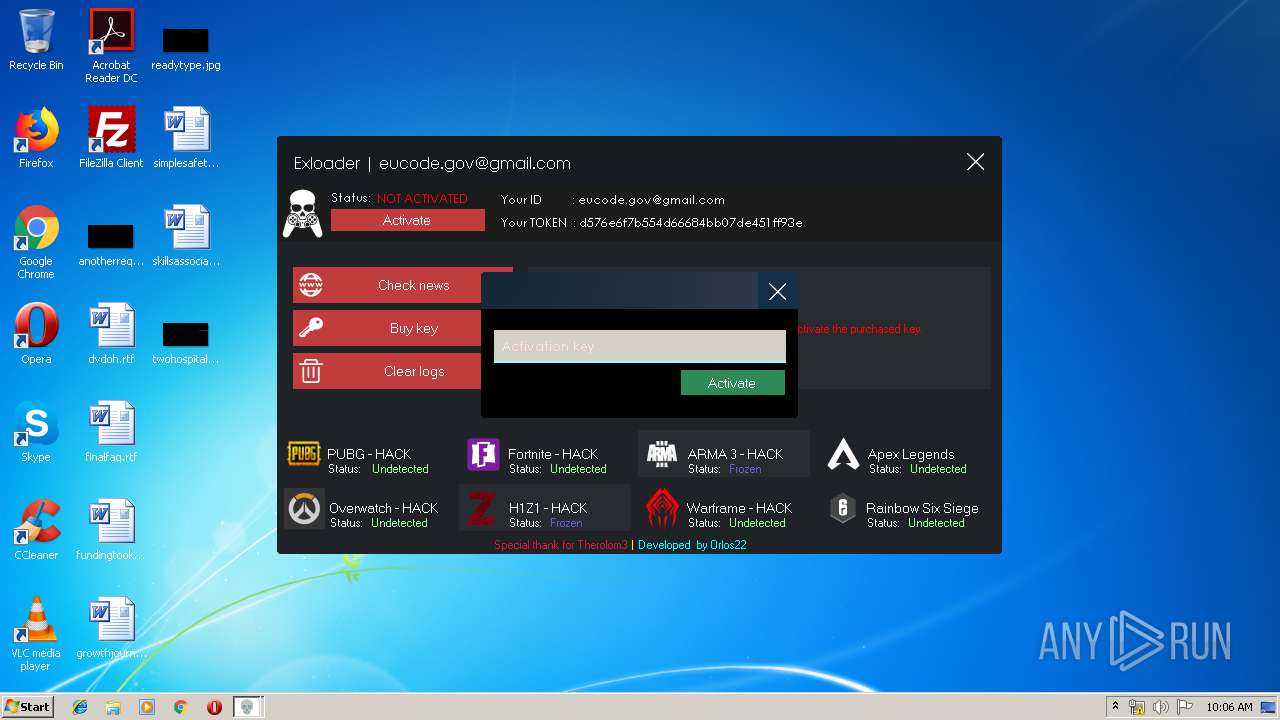Select the anotherreq desktop file
The height and width of the screenshot is (720, 1280).
[111, 244]
